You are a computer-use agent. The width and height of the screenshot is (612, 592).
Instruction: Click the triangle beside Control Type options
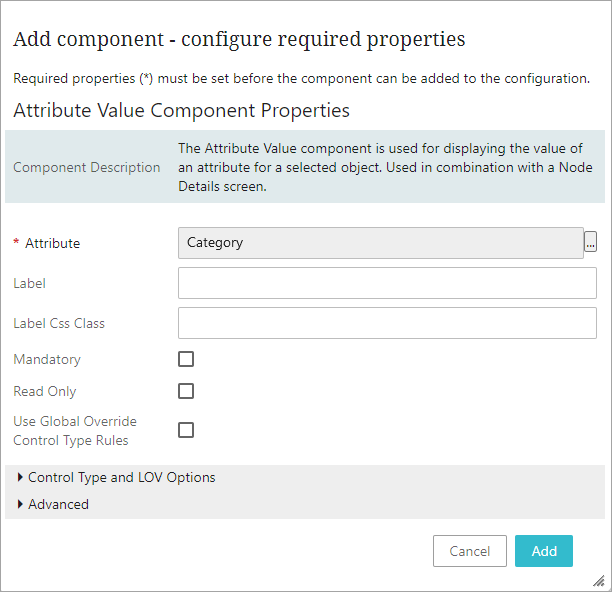point(20,477)
